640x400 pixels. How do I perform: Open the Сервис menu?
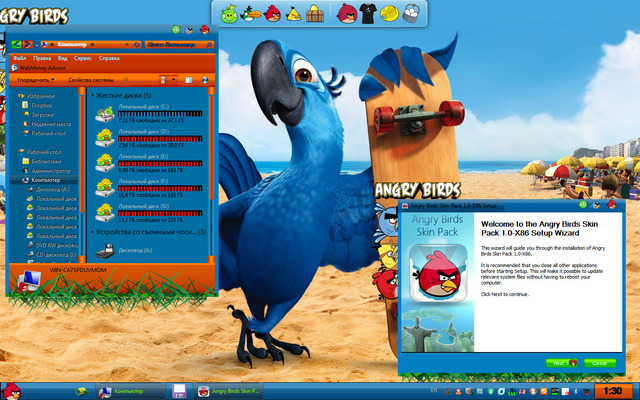[x=83, y=58]
